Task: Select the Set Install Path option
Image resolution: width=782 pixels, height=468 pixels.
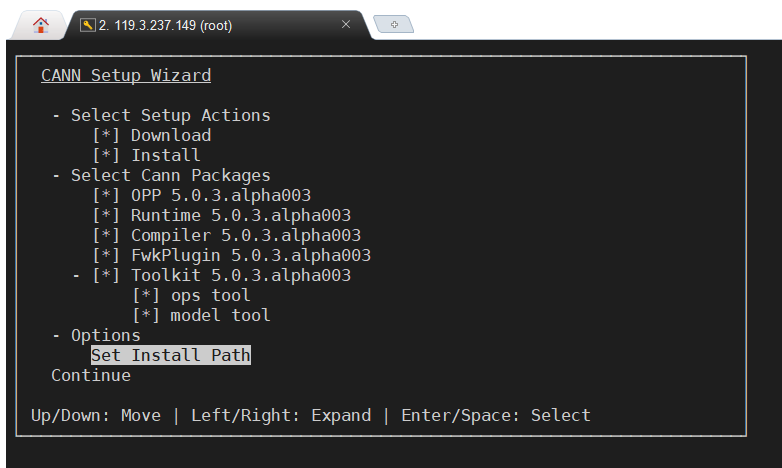Action: [170, 355]
